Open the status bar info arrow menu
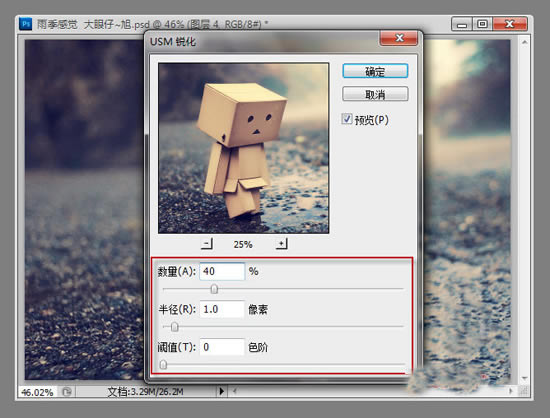Viewport: 550px width, 418px height. click(x=221, y=391)
